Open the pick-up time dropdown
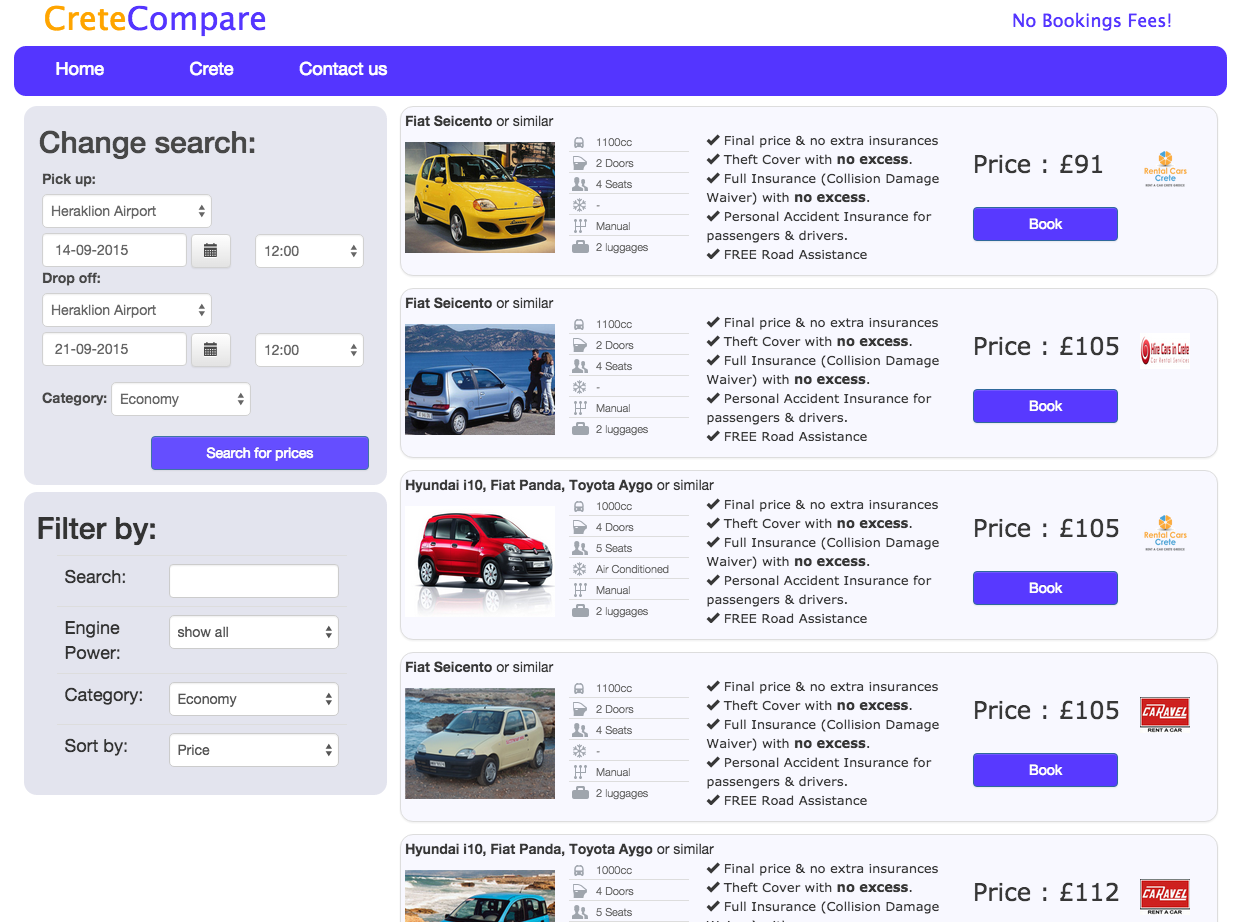Image resolution: width=1239 pixels, height=922 pixels. click(x=310, y=251)
